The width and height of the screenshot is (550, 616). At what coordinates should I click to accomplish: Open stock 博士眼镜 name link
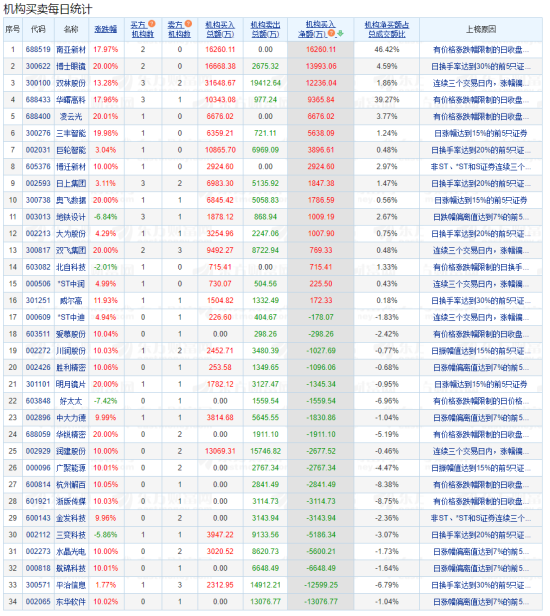tap(71, 66)
